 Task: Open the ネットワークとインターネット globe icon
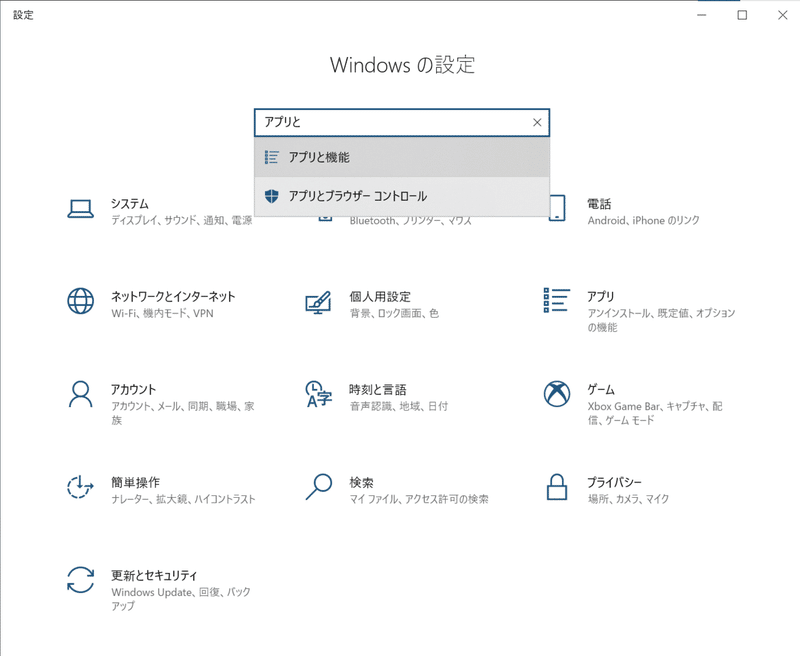(80, 301)
